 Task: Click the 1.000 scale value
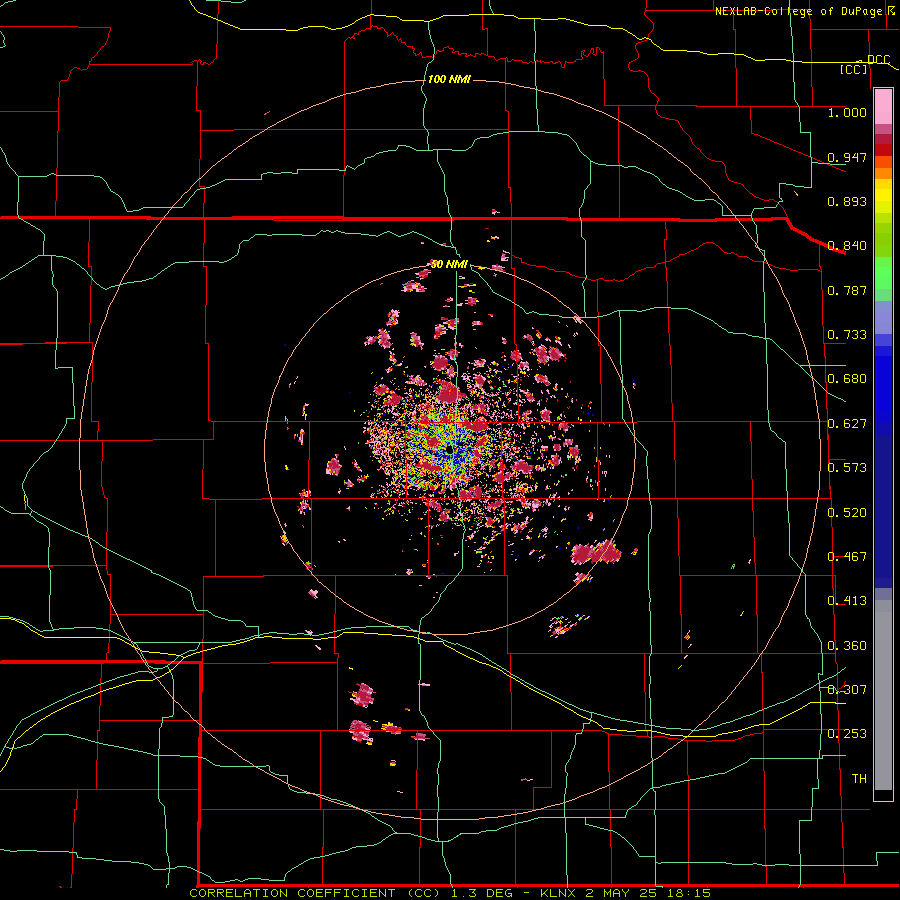pyautogui.click(x=847, y=112)
